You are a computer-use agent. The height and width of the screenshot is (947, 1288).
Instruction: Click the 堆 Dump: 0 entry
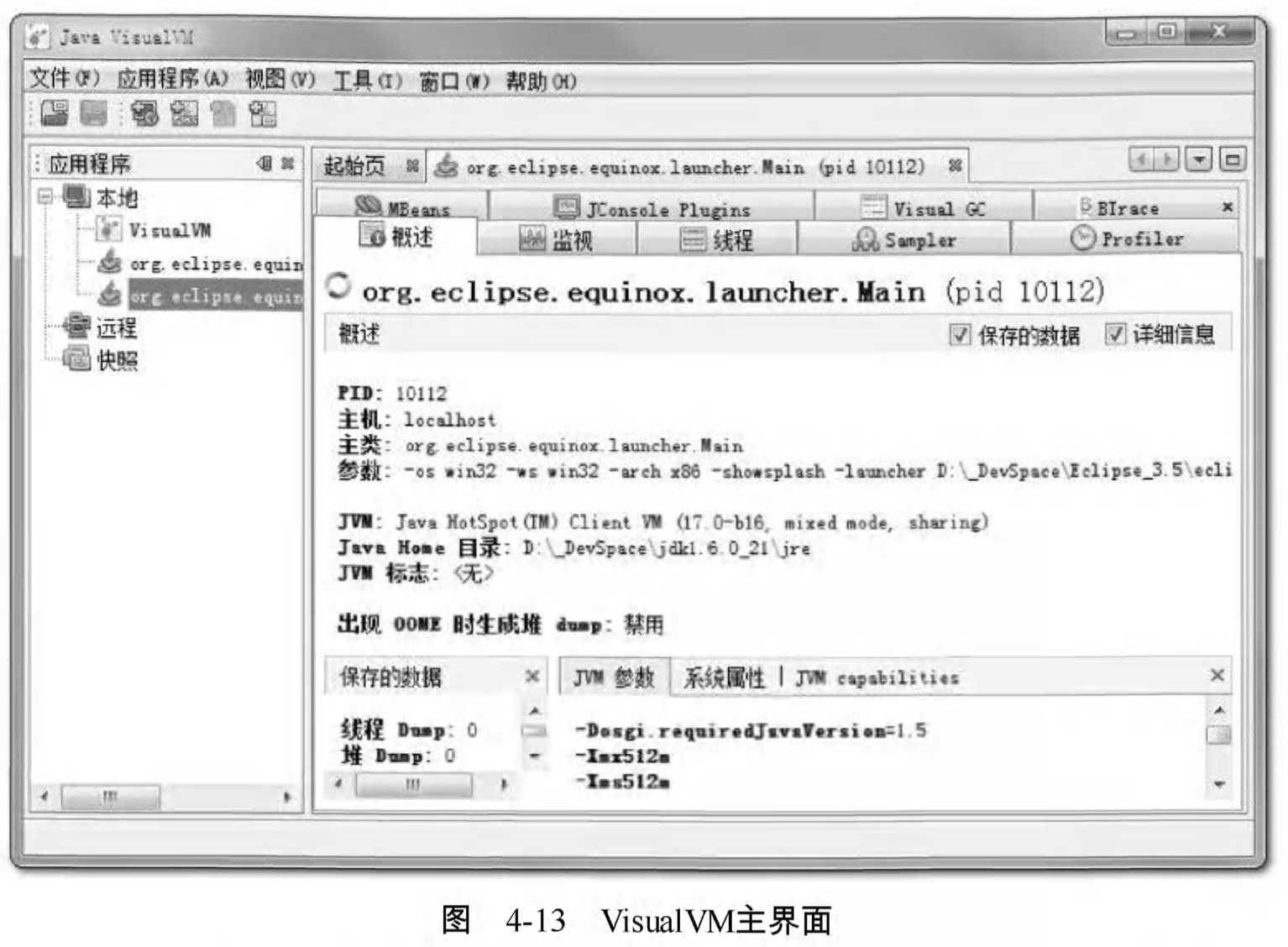pos(398,755)
